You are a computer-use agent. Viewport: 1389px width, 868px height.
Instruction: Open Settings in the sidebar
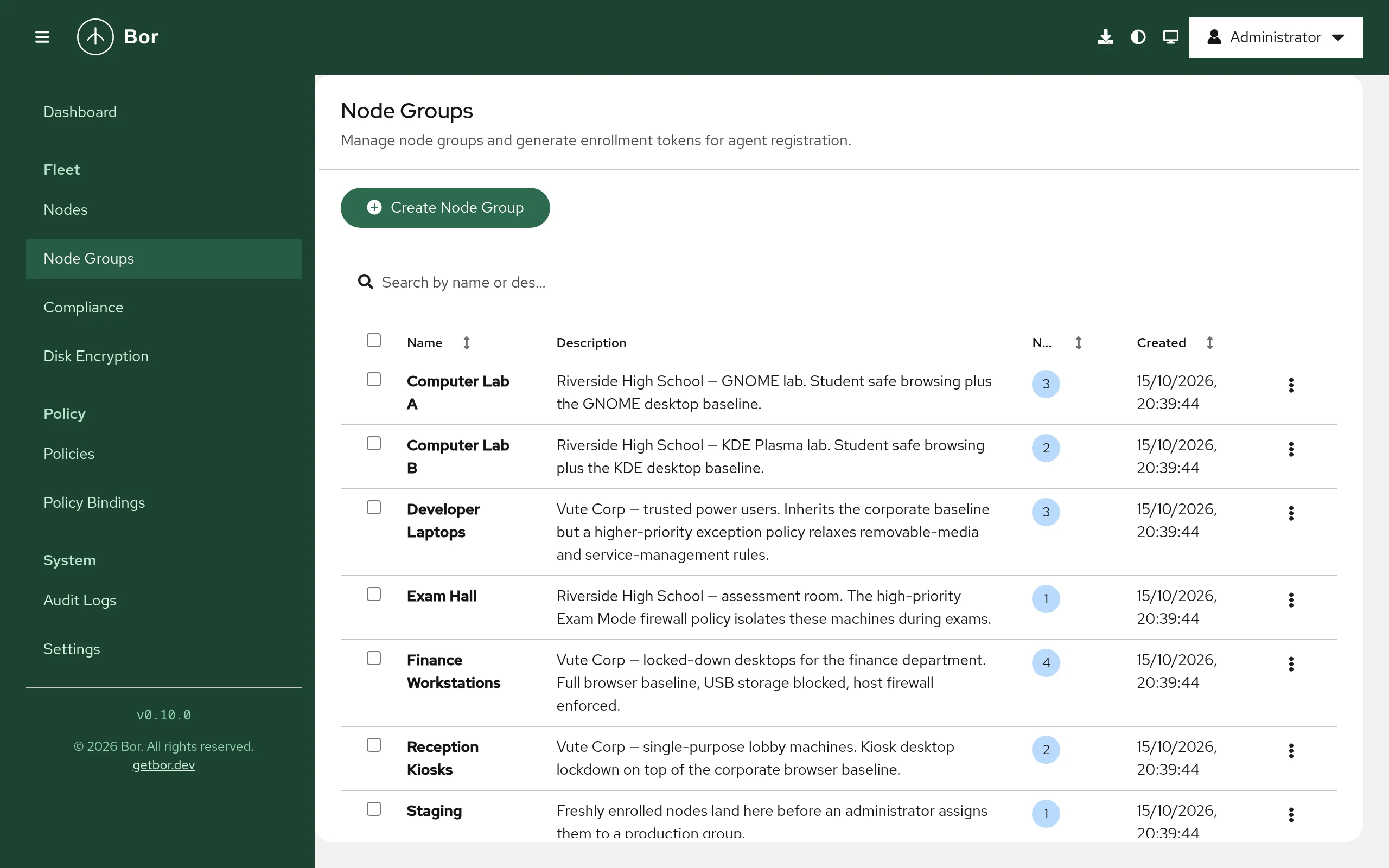coord(163,649)
